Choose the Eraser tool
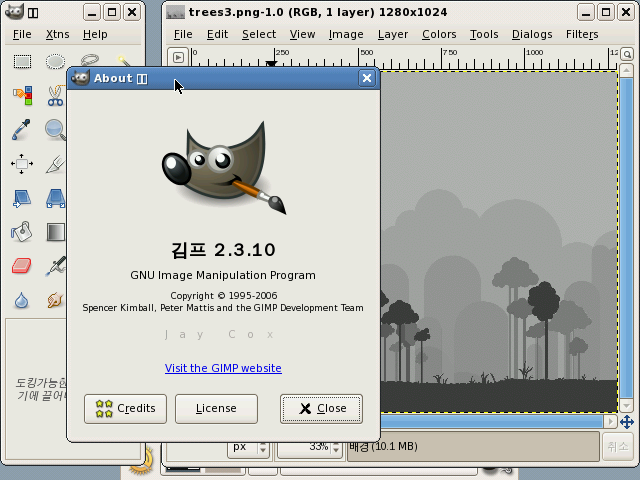640x480 pixels. [22, 266]
